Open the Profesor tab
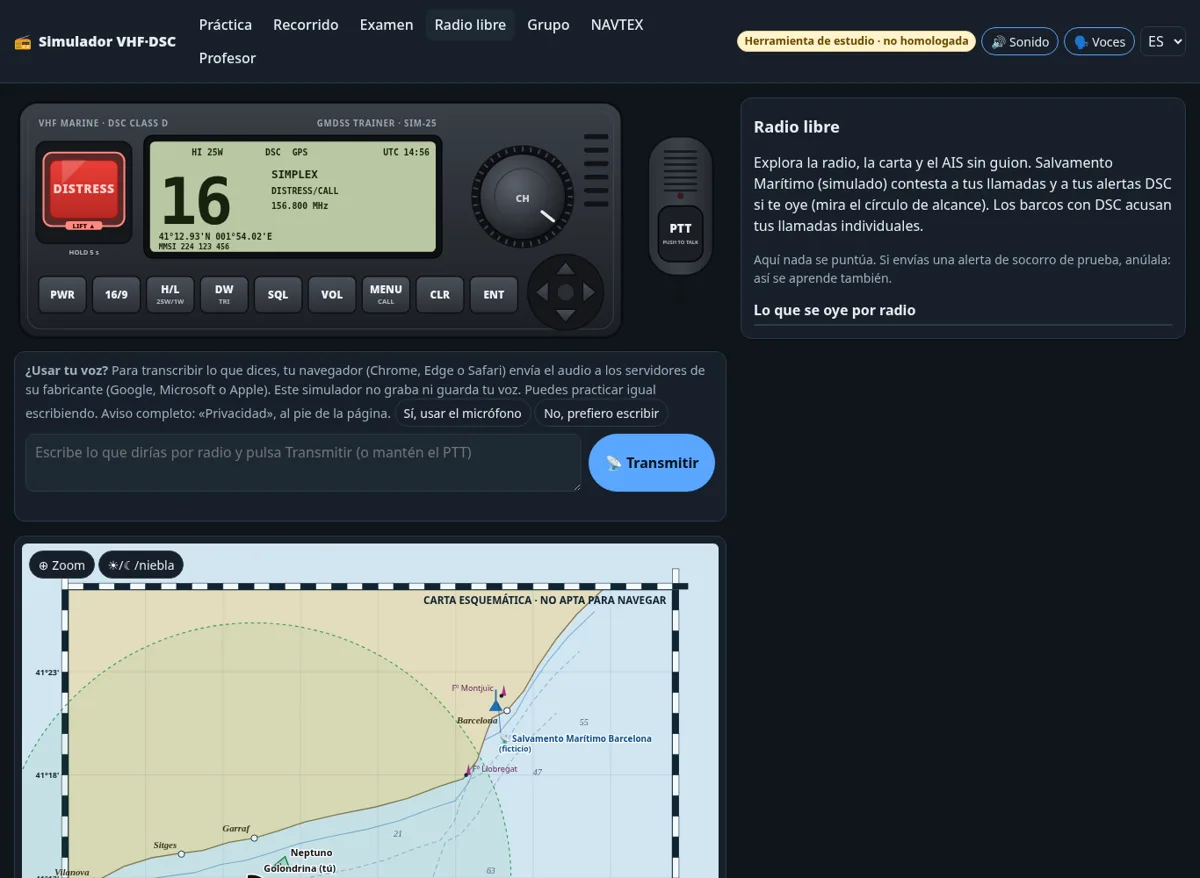 [227, 58]
